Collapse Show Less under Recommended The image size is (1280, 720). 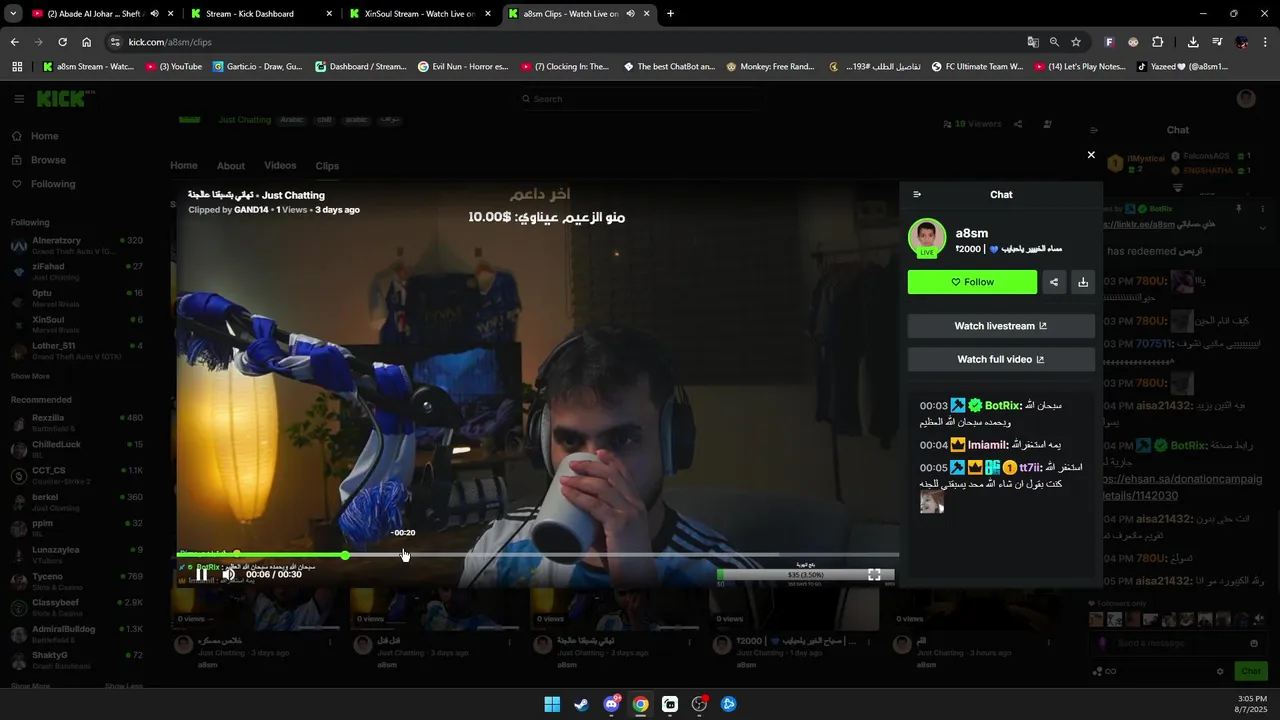pyautogui.click(x=124, y=686)
